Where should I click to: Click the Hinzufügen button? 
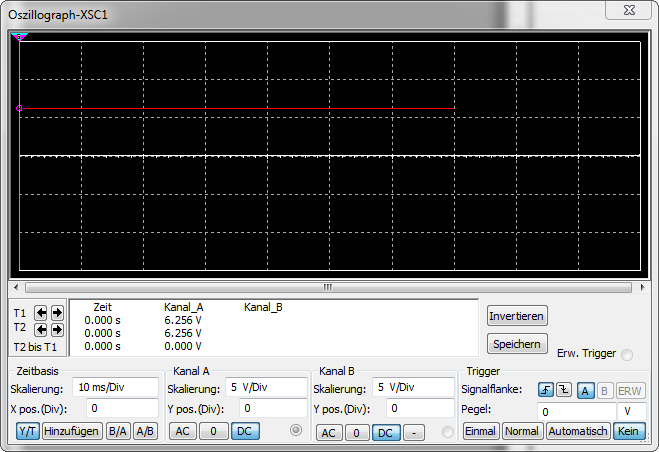click(71, 431)
